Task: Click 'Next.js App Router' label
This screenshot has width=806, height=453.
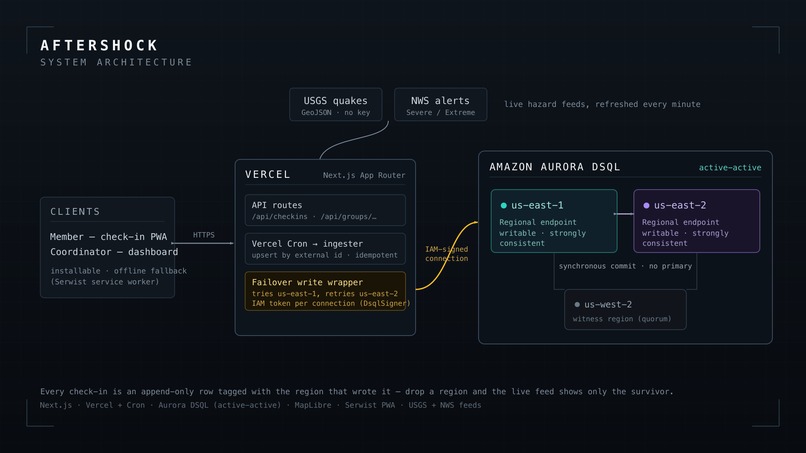Action: coord(364,175)
